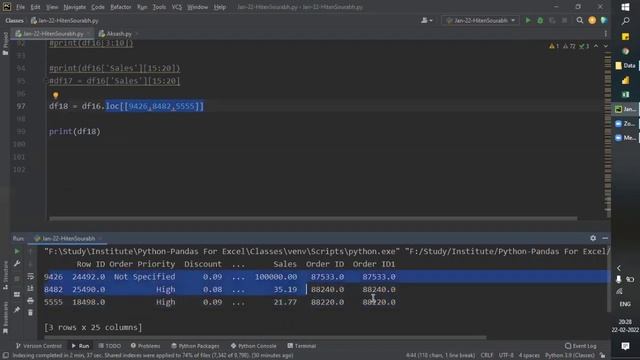Image resolution: width=640 pixels, height=360 pixels.
Task: Click the stop button in the top toolbar
Action: tap(564, 20)
